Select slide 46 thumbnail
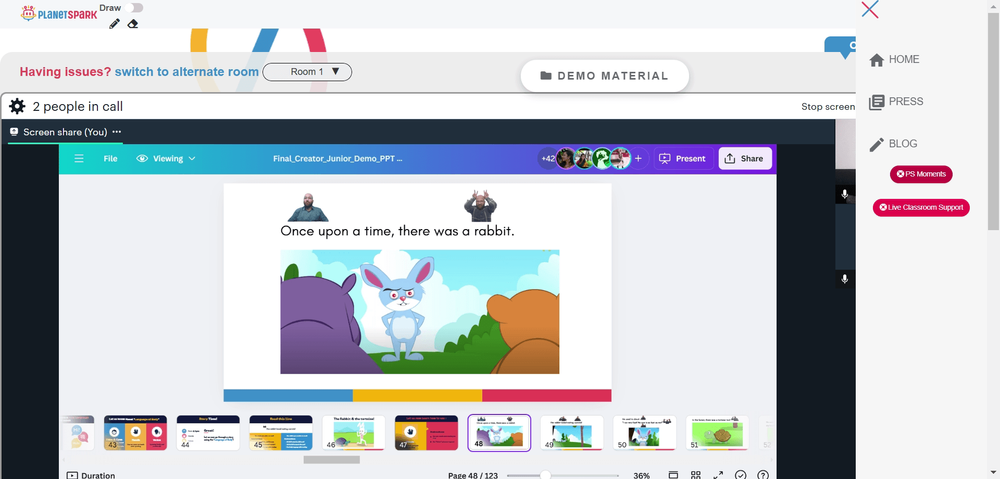This screenshot has height=479, width=1000. (x=353, y=432)
